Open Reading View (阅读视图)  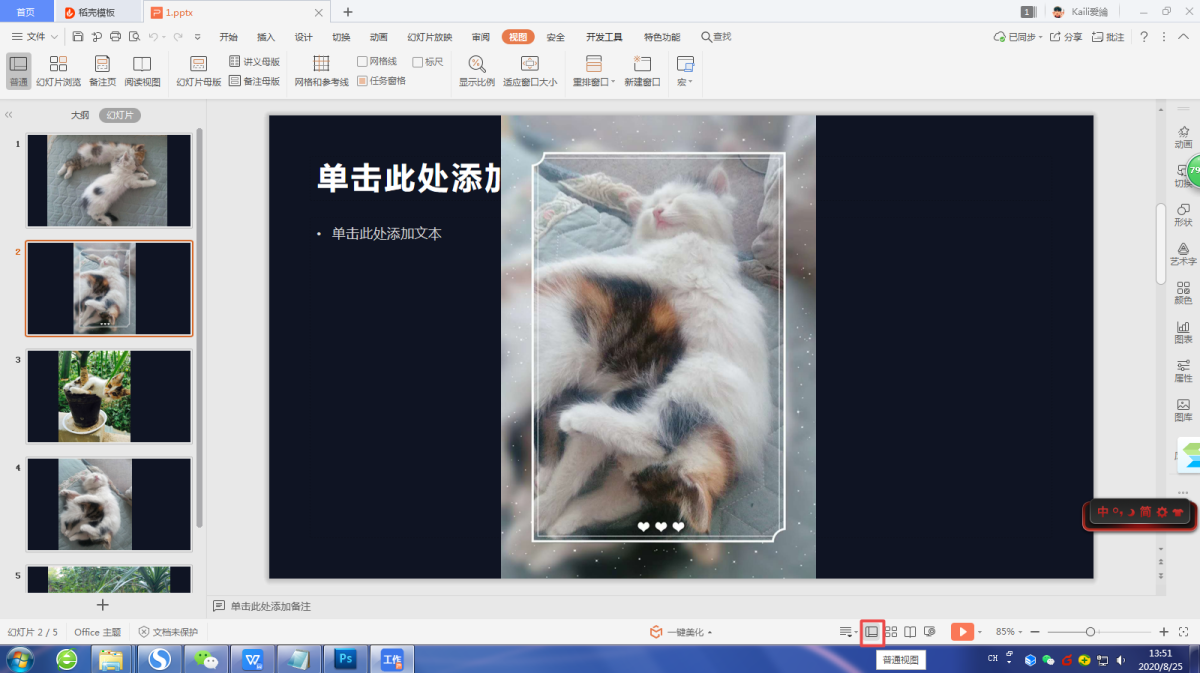[143, 70]
